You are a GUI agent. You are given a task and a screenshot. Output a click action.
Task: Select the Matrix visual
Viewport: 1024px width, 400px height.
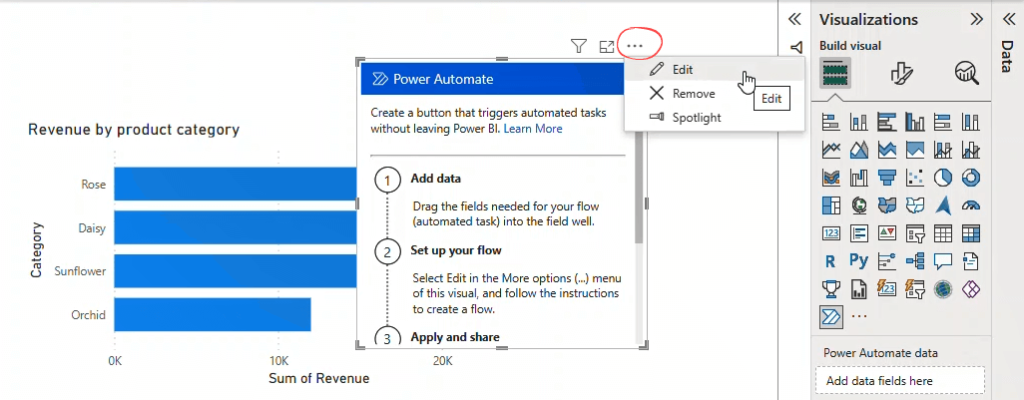[972, 233]
